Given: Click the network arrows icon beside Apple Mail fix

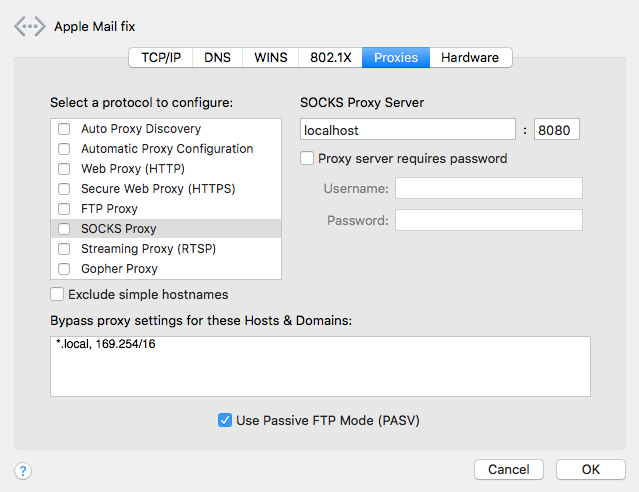Looking at the screenshot, I should (30, 26).
